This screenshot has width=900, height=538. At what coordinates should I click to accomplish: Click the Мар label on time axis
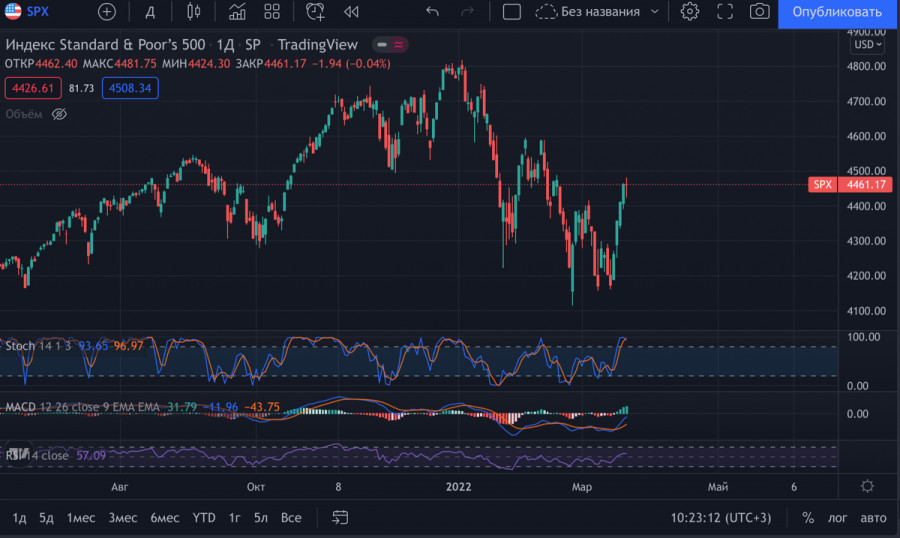click(581, 487)
